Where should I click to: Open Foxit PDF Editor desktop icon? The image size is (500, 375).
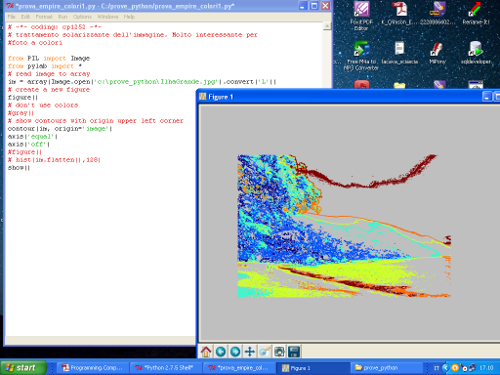(x=361, y=16)
